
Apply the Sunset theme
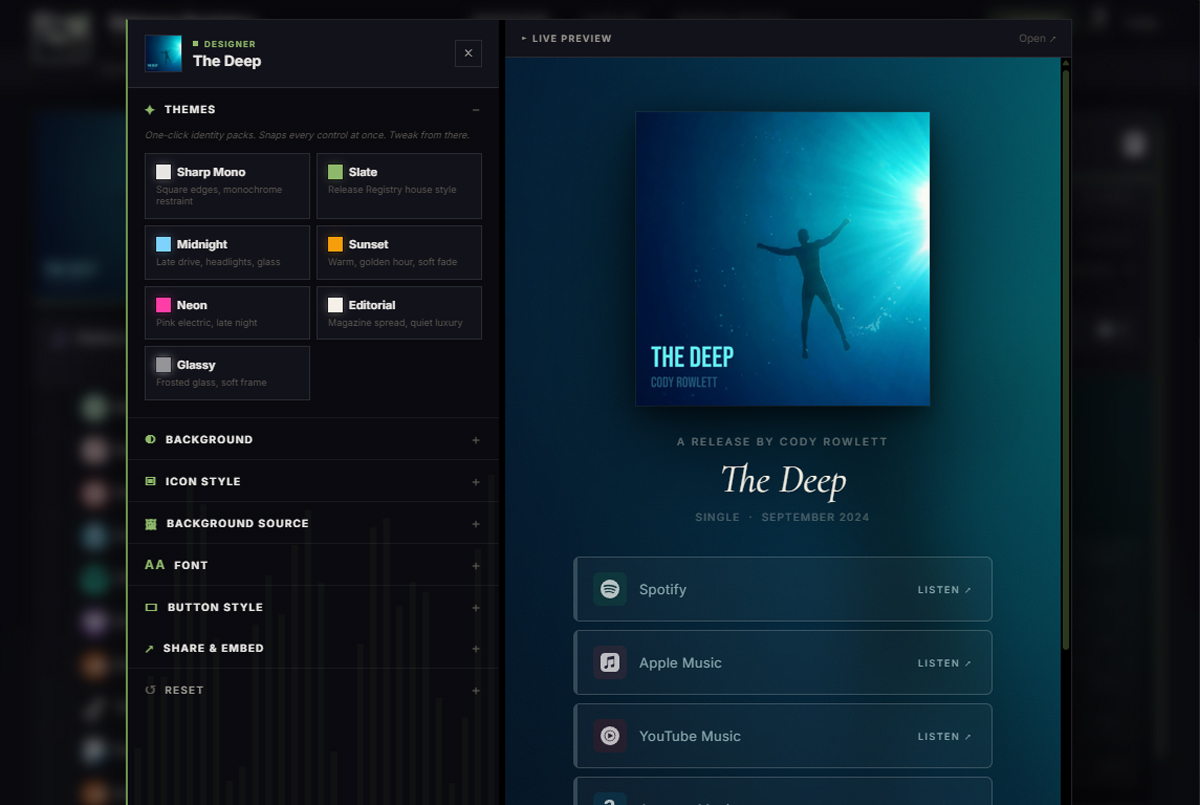click(399, 252)
